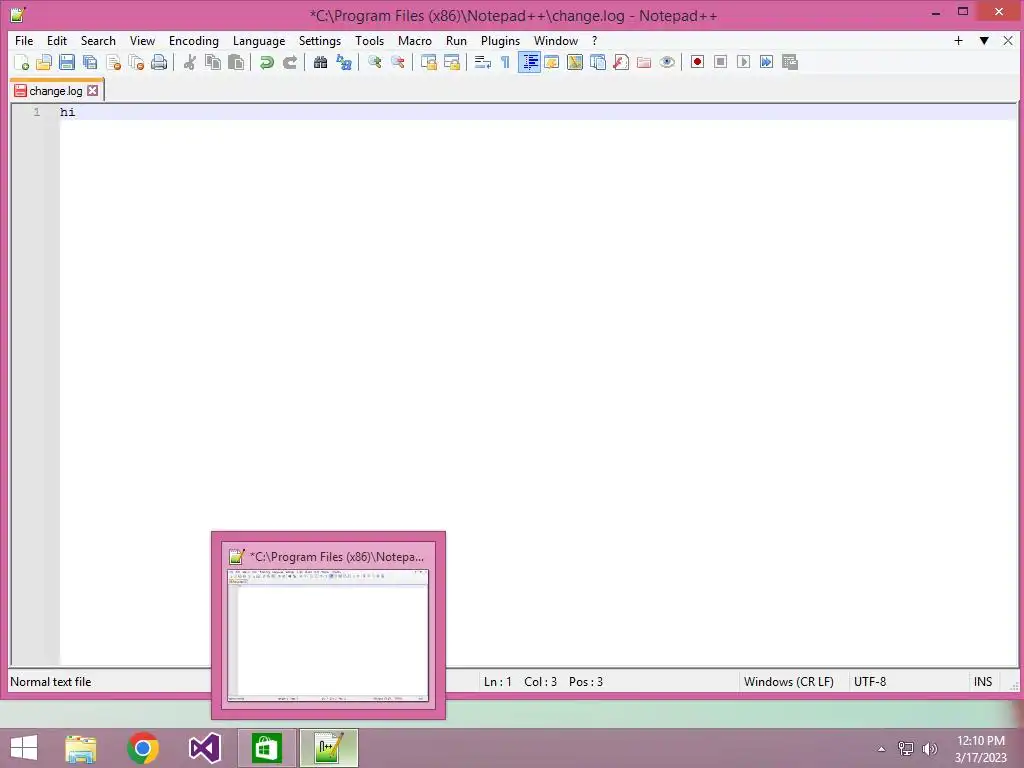
Task: Click the Save All icon
Action: 90,62
